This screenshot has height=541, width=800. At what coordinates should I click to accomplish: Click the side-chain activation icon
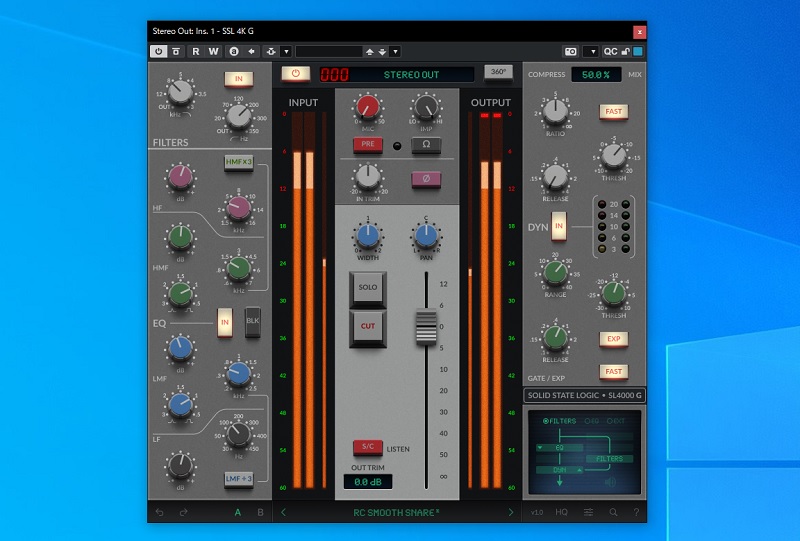(271, 52)
